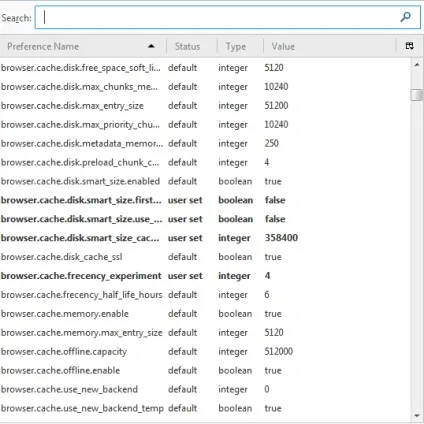Click true value in use_new_backend_temp row
Viewport: 424px width, 424px height.
(273, 408)
